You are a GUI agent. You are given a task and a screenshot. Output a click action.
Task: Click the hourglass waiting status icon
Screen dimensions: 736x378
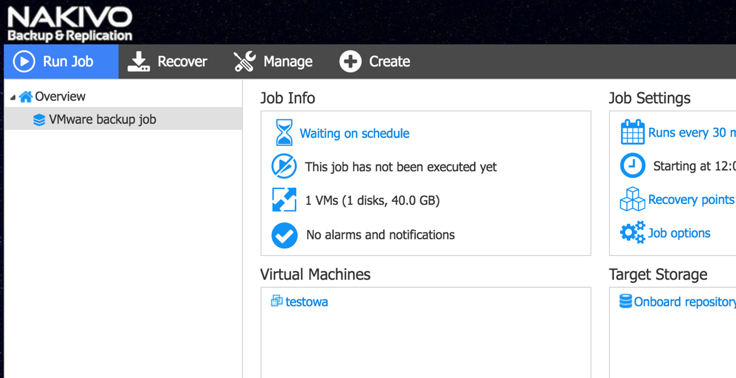(x=284, y=132)
